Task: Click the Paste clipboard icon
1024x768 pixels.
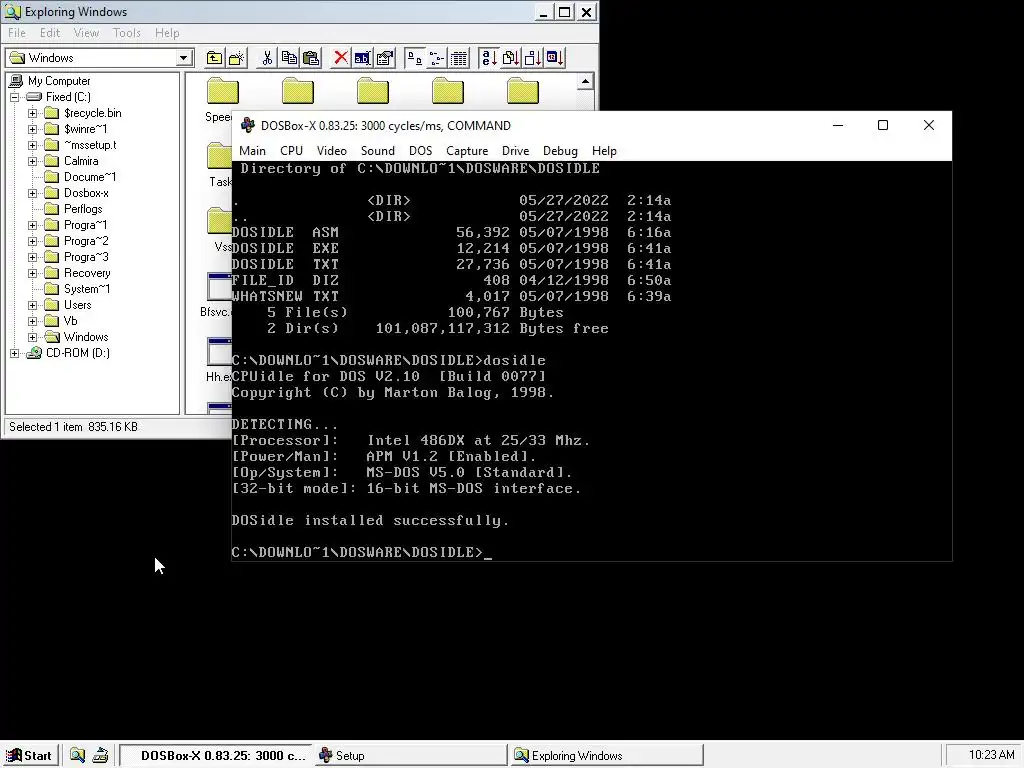Action: [312, 58]
